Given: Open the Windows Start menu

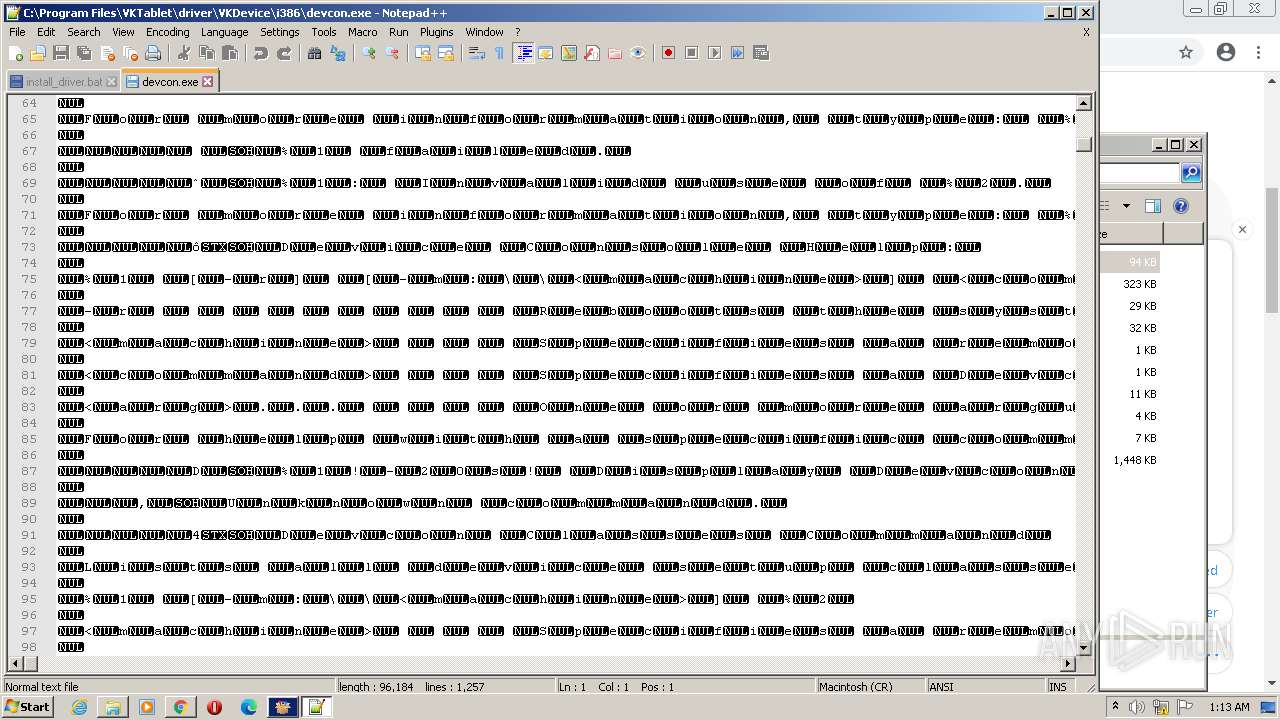Looking at the screenshot, I should 27,706.
